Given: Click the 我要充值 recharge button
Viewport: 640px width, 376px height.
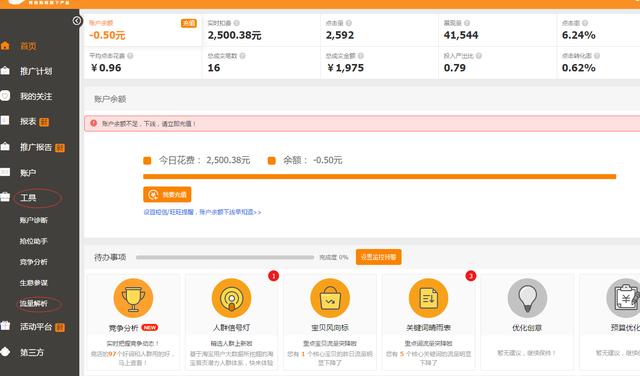Looking at the screenshot, I should point(167,195).
